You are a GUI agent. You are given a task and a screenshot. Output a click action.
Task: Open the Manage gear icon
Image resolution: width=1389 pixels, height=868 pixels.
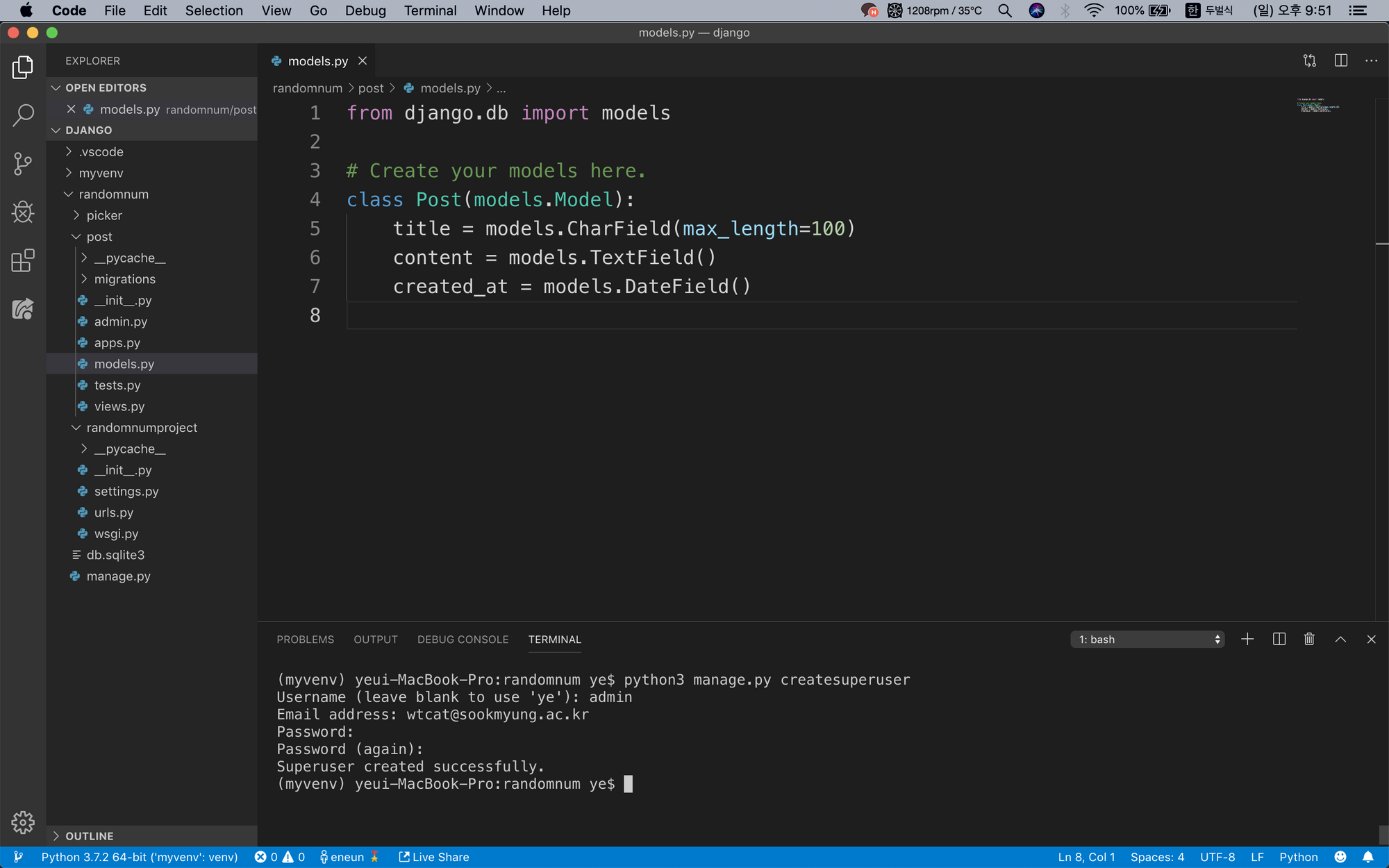coord(23,822)
